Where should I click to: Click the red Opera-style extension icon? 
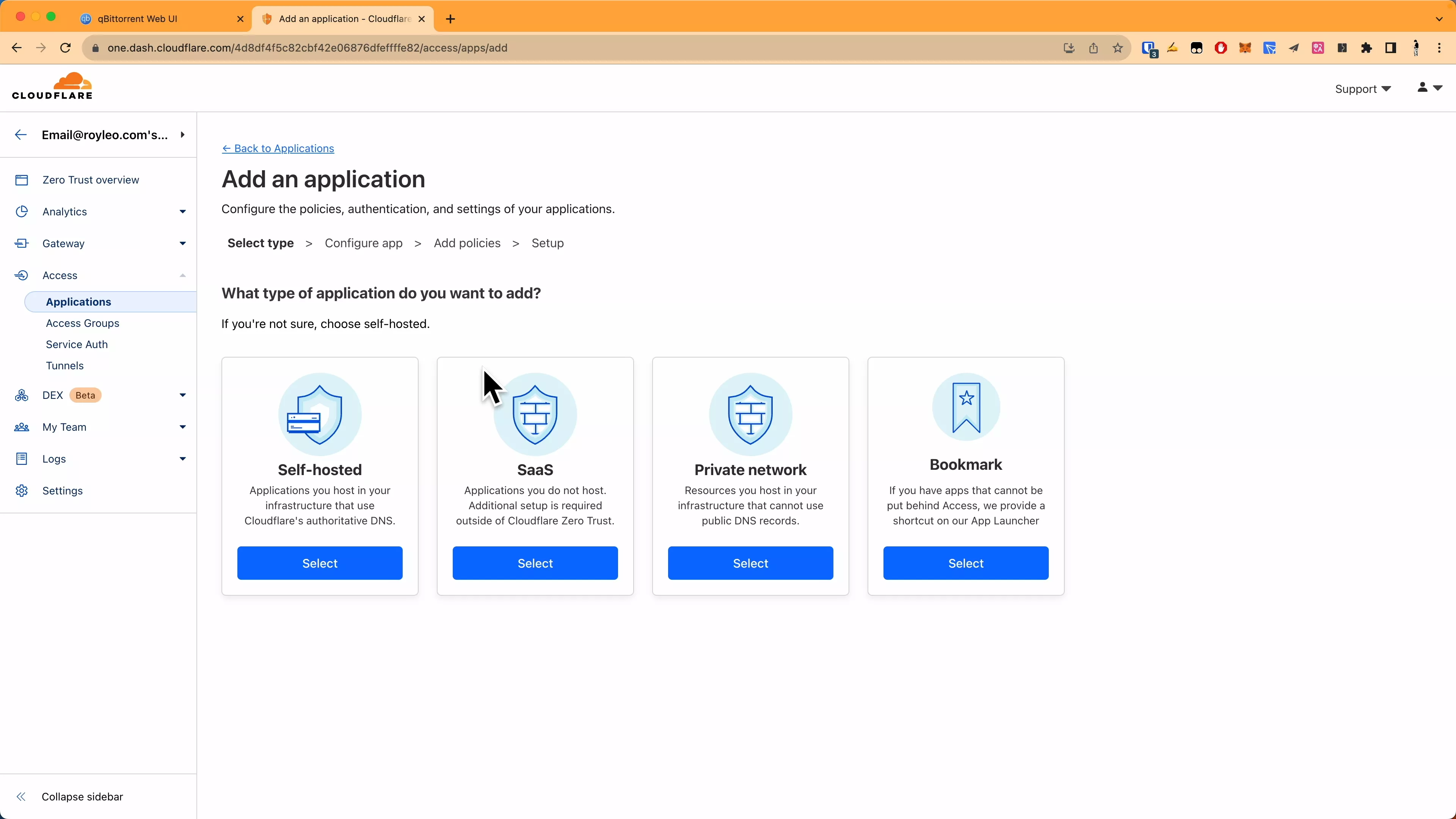click(x=1220, y=48)
